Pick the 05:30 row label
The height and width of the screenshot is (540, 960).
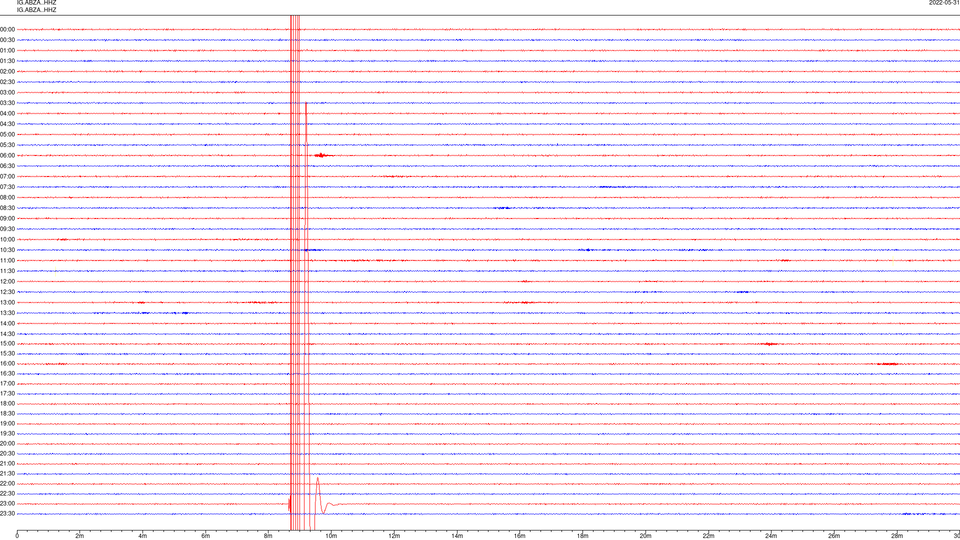(x=7, y=144)
